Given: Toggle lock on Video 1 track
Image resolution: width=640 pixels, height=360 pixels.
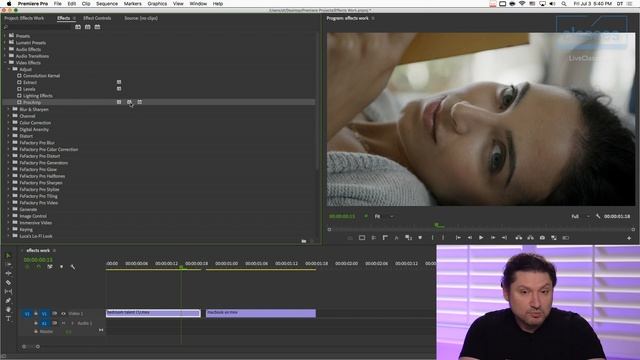Looking at the screenshot, I should tap(36, 314).
